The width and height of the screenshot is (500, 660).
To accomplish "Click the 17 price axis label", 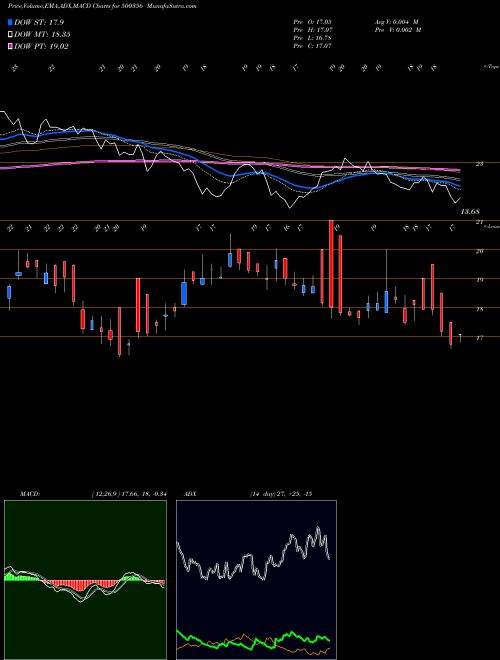I will point(479,338).
